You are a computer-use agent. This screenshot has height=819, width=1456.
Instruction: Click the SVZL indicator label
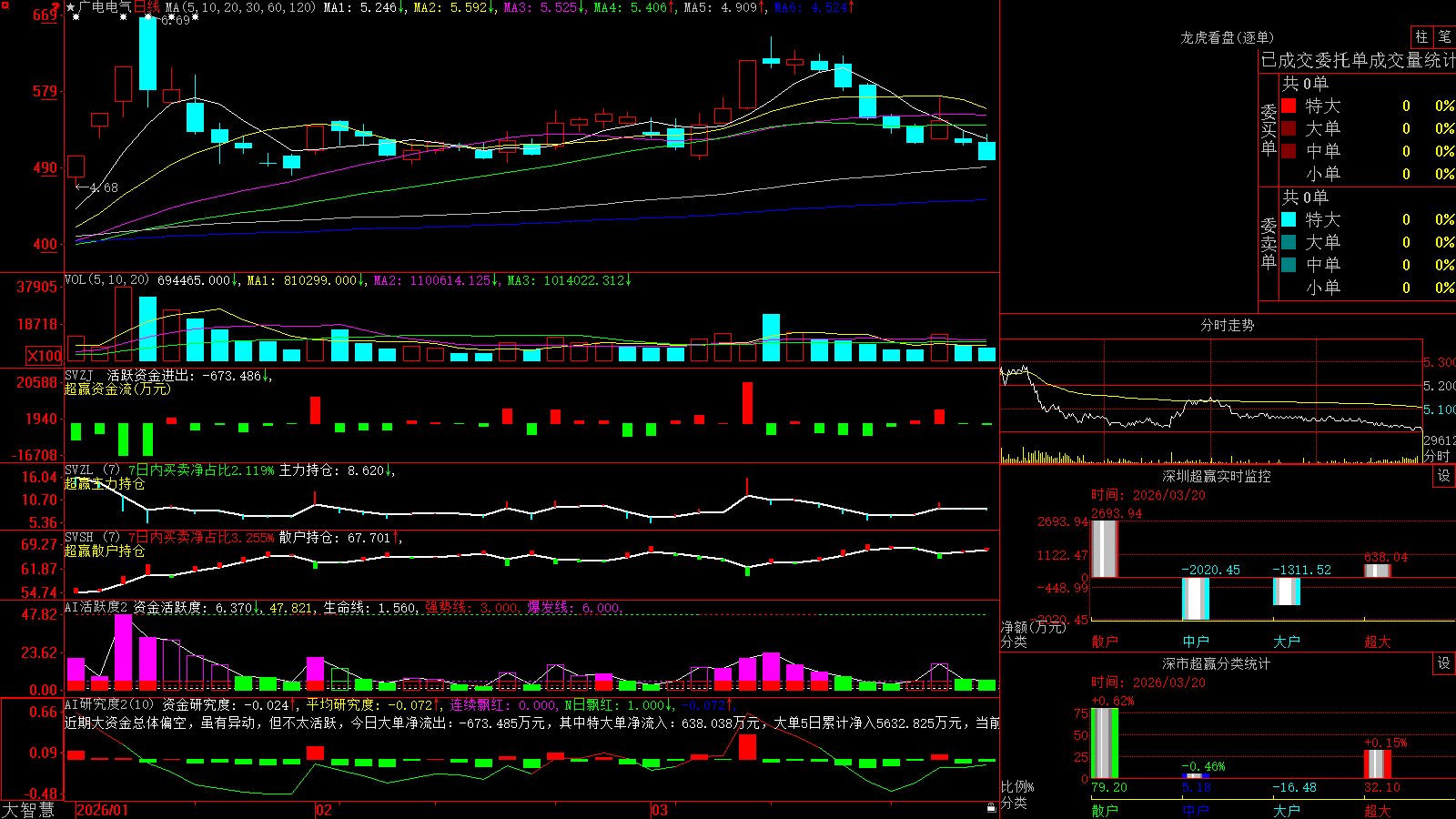click(x=78, y=470)
